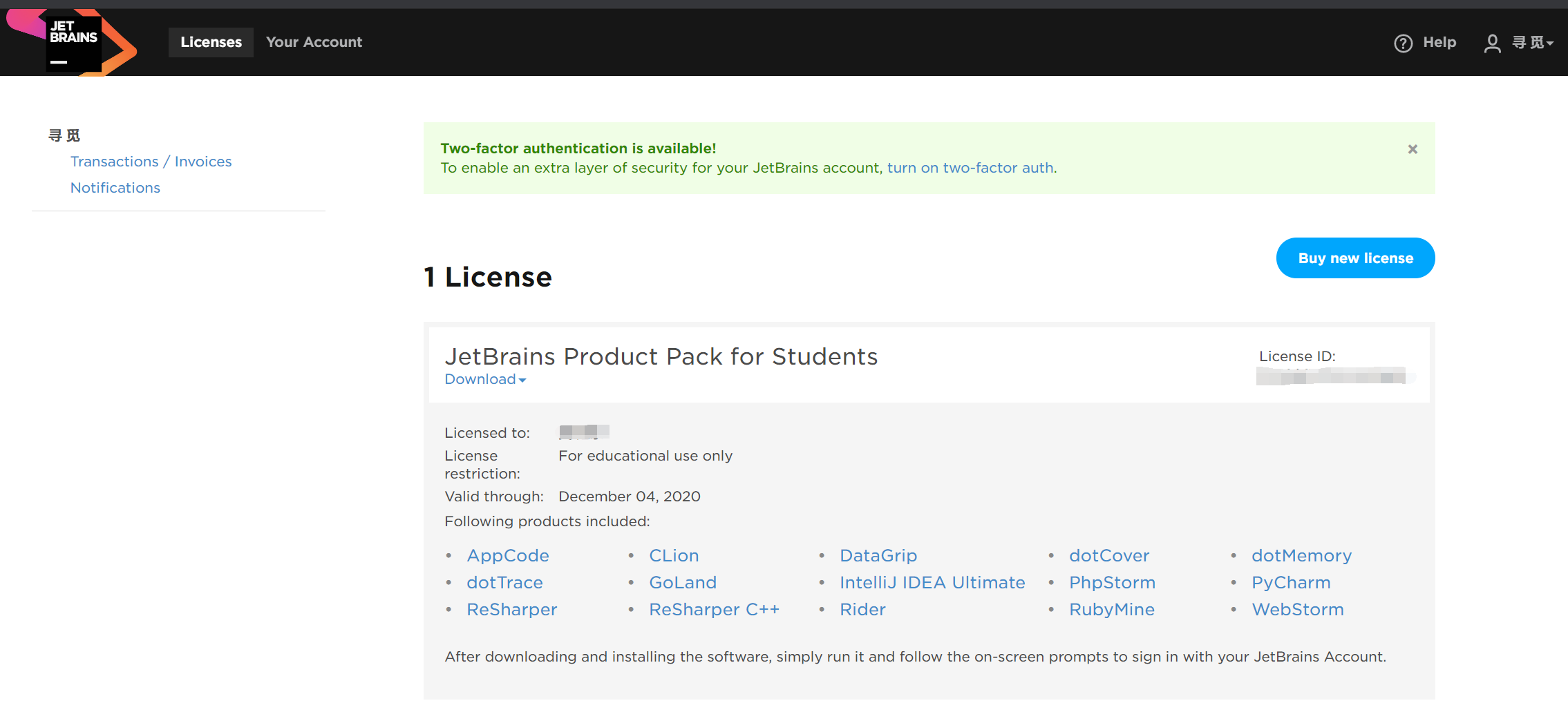
Task: Switch to the Licenses tab
Action: [x=211, y=42]
